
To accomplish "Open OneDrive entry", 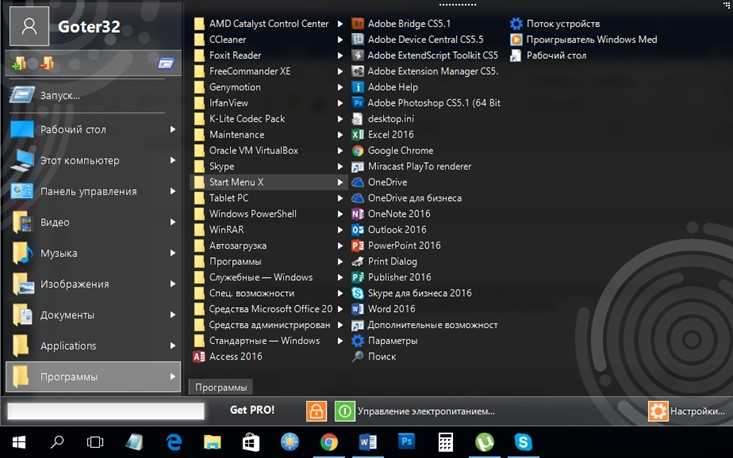I will point(379,182).
